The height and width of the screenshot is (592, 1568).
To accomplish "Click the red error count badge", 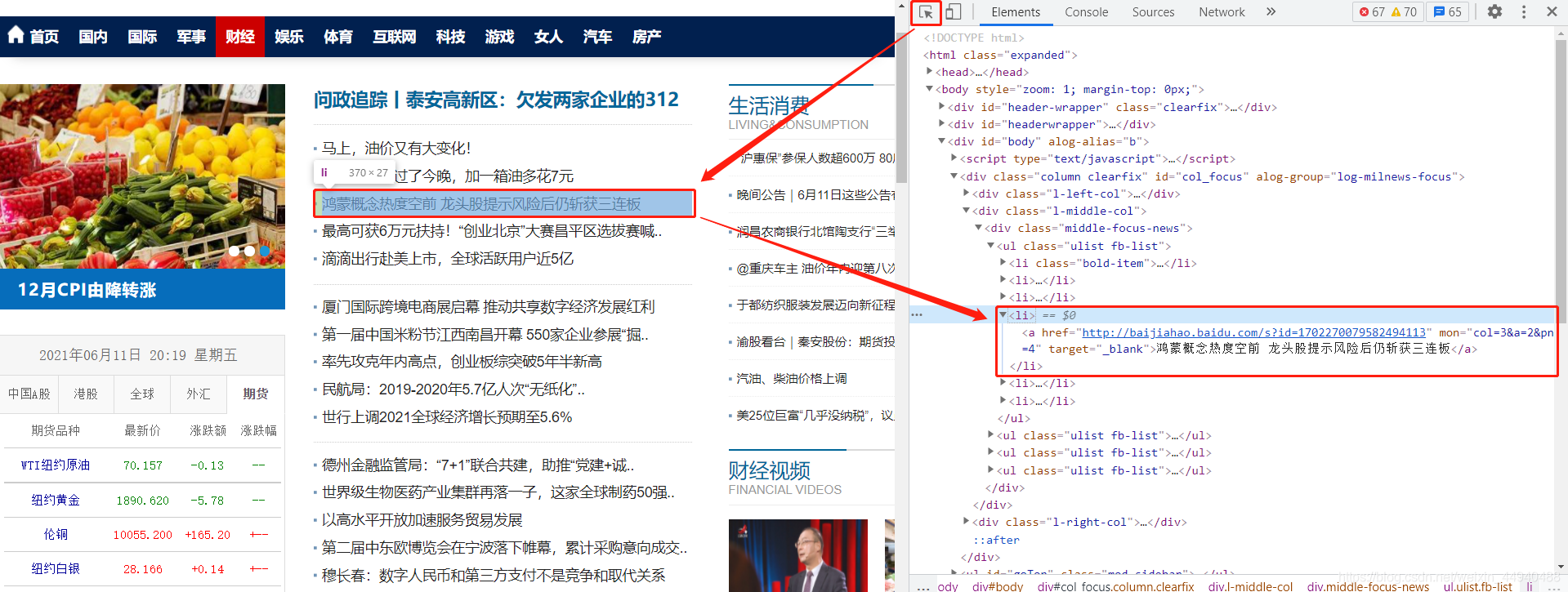I will pos(1372,12).
